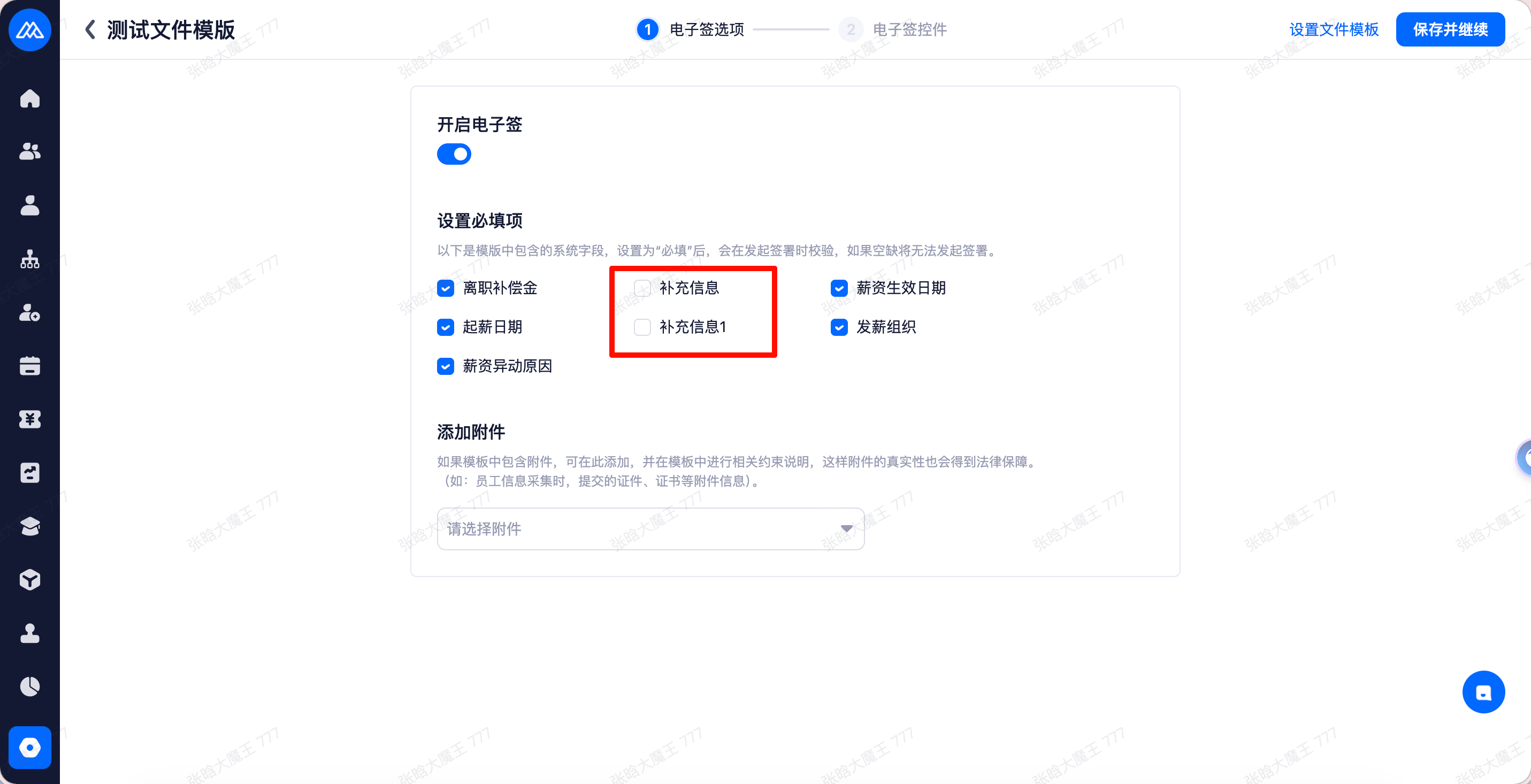Open the calendar attendance icon

coord(30,366)
